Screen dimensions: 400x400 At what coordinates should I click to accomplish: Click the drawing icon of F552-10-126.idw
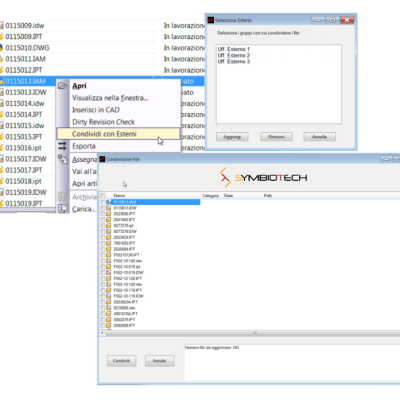(x=108, y=261)
